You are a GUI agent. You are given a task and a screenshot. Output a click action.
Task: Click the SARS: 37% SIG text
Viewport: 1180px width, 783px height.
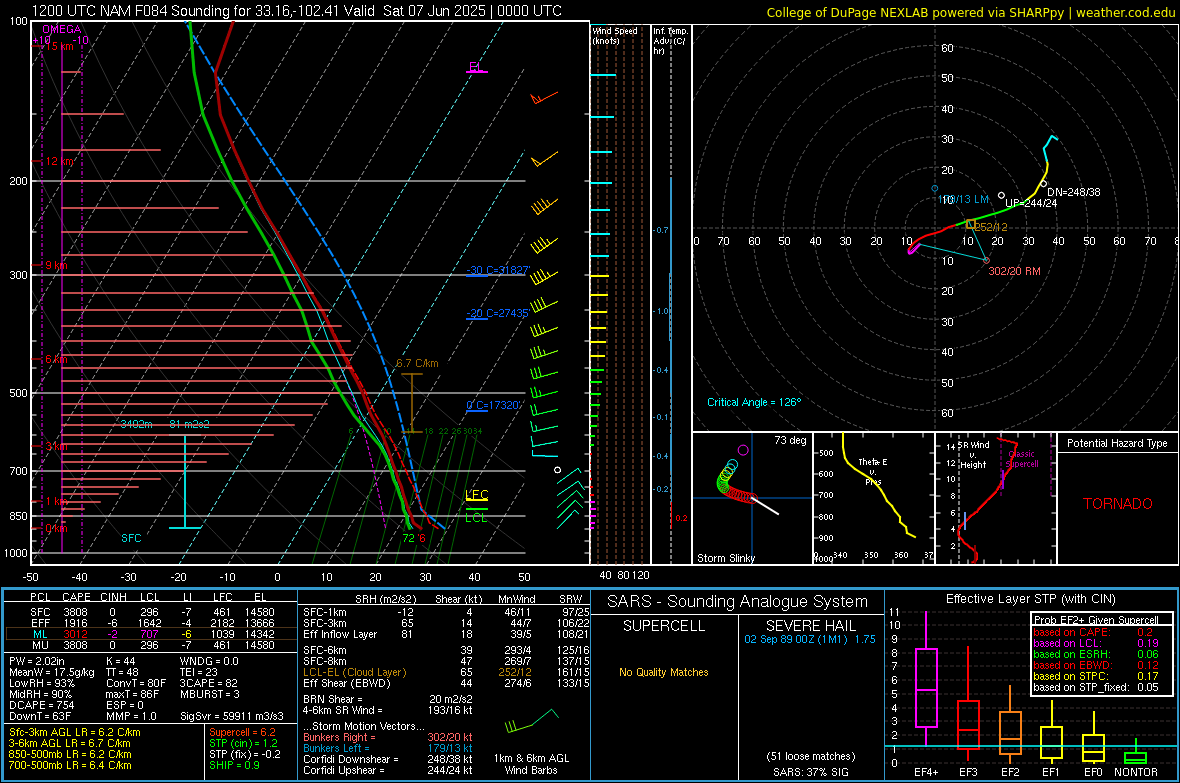(810, 772)
